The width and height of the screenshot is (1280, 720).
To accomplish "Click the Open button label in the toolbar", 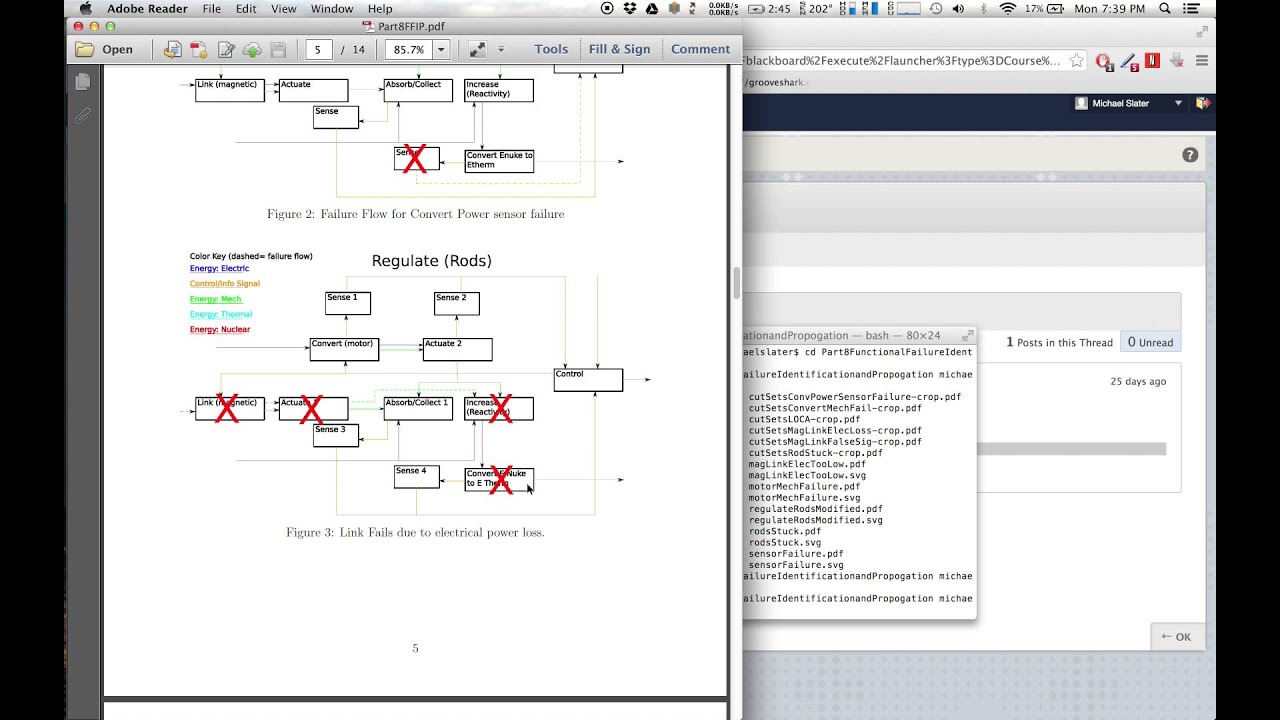I will 117,49.
